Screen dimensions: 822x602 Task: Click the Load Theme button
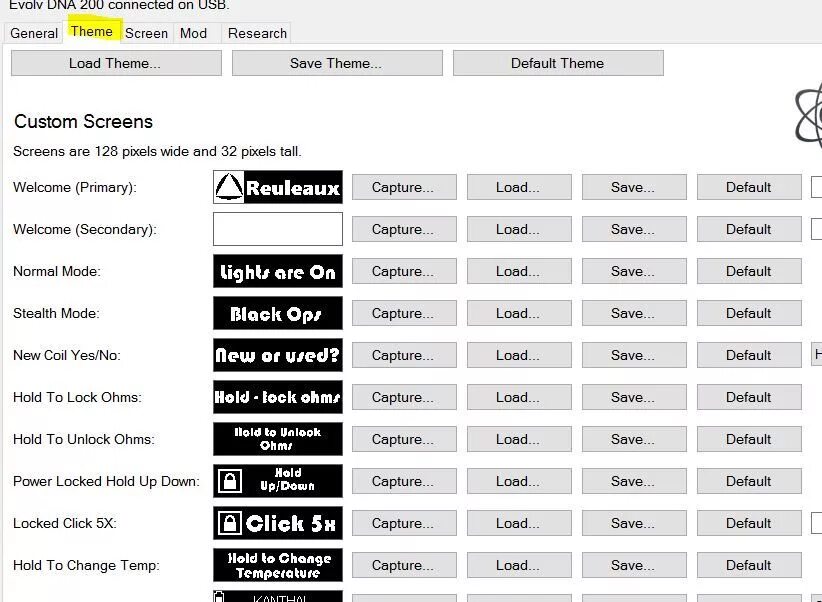pos(116,63)
